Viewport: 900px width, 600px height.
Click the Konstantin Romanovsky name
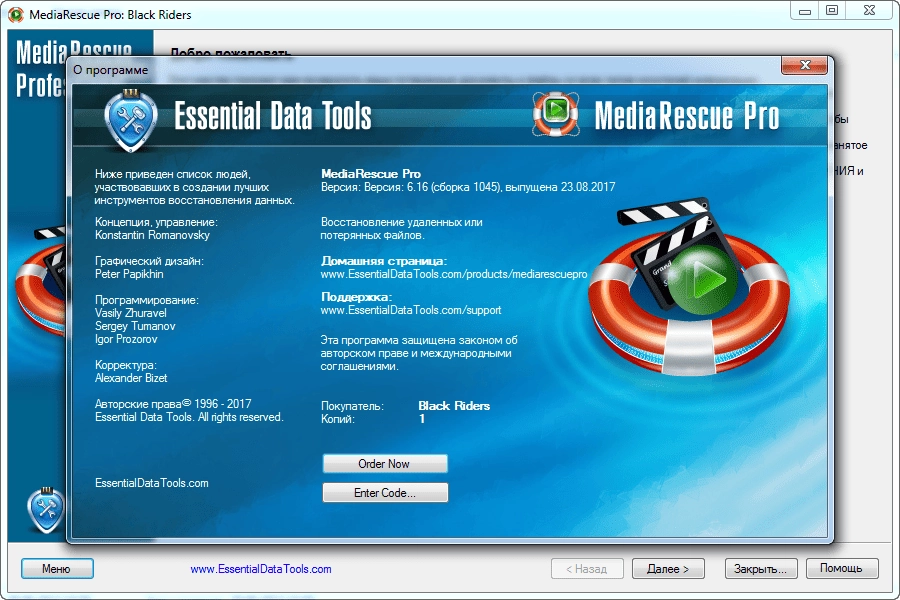coord(152,235)
